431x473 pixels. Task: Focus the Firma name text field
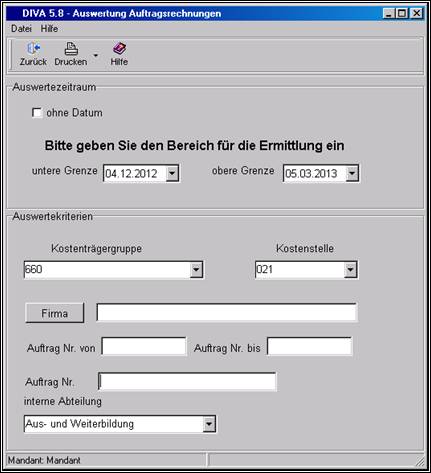(227, 313)
